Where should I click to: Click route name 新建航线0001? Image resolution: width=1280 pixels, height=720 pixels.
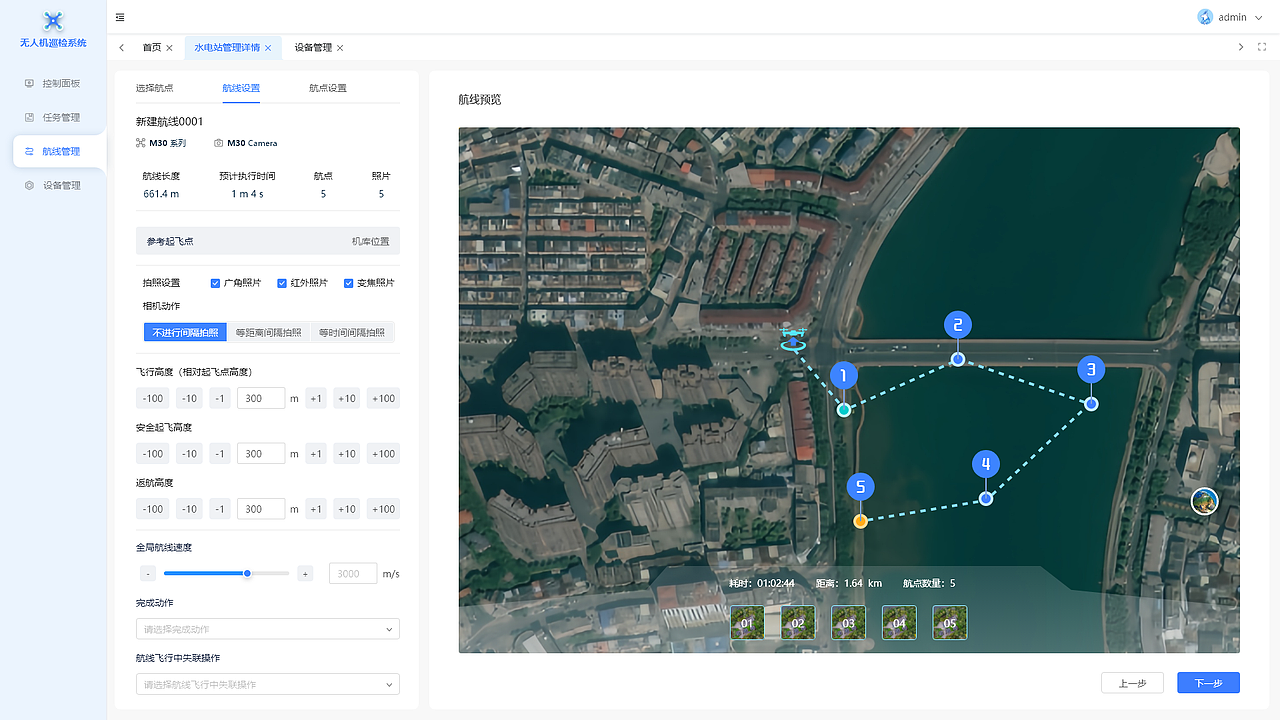pyautogui.click(x=170, y=122)
